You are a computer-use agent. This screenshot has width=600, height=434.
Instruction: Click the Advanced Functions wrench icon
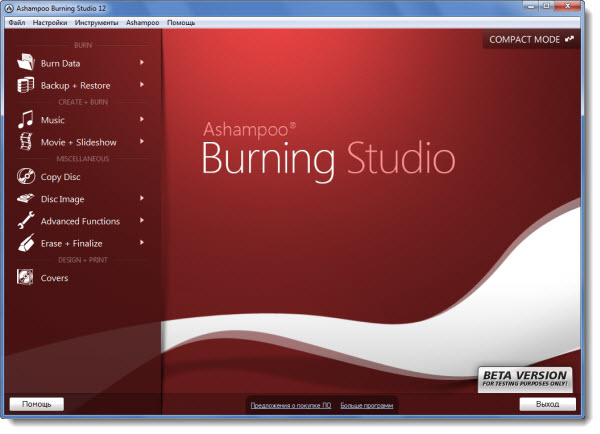[x=26, y=220]
